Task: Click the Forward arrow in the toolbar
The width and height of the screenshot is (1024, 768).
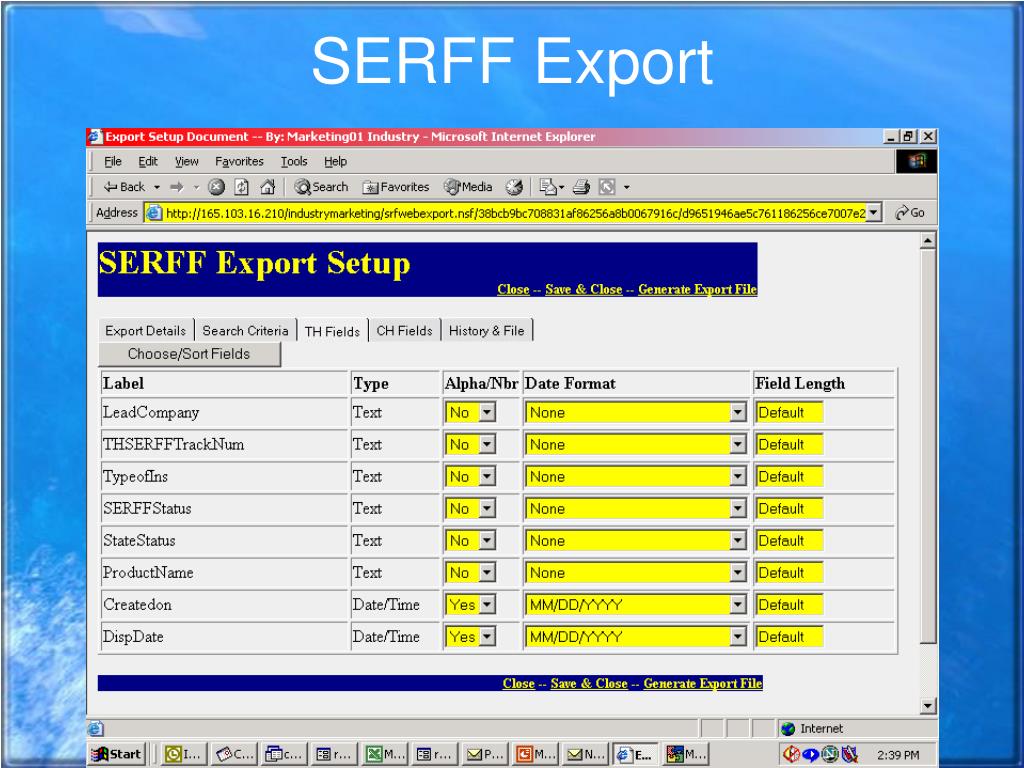Action: (x=177, y=187)
